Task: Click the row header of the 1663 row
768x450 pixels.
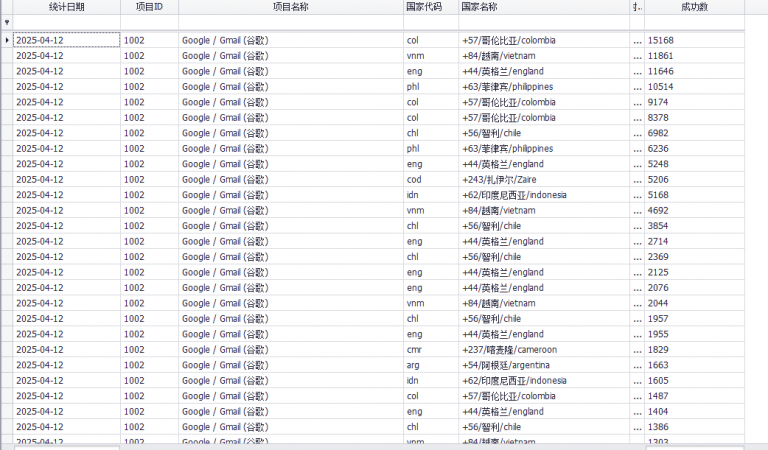Action: [x=7, y=365]
